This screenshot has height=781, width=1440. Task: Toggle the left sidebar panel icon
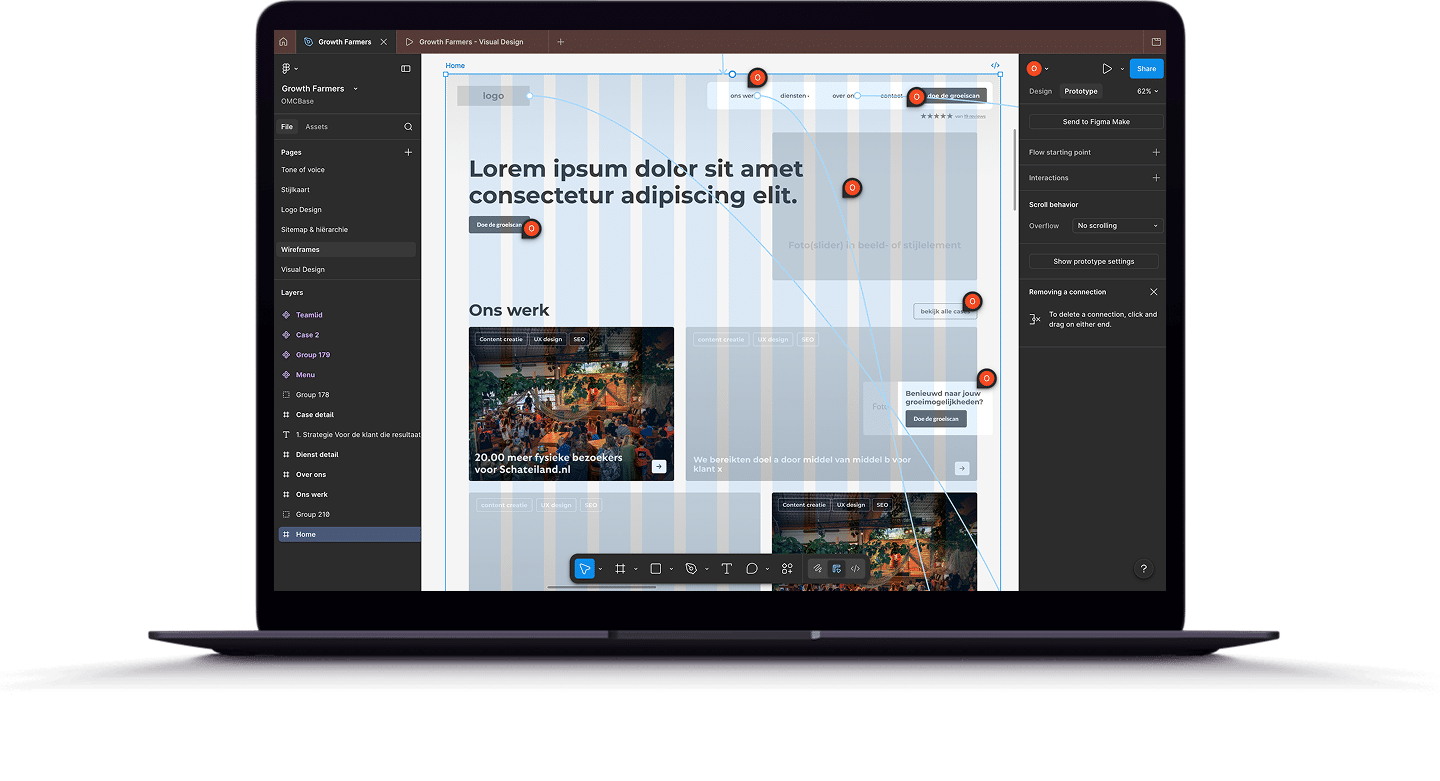pos(406,69)
